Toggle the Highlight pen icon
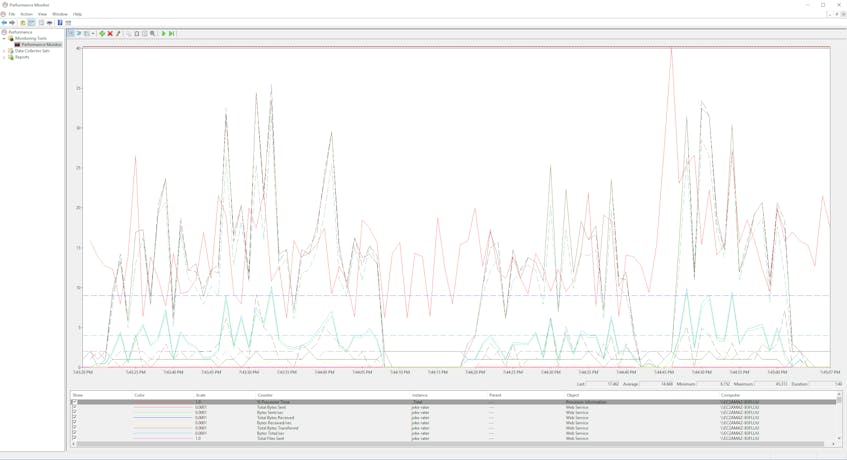 118,33
